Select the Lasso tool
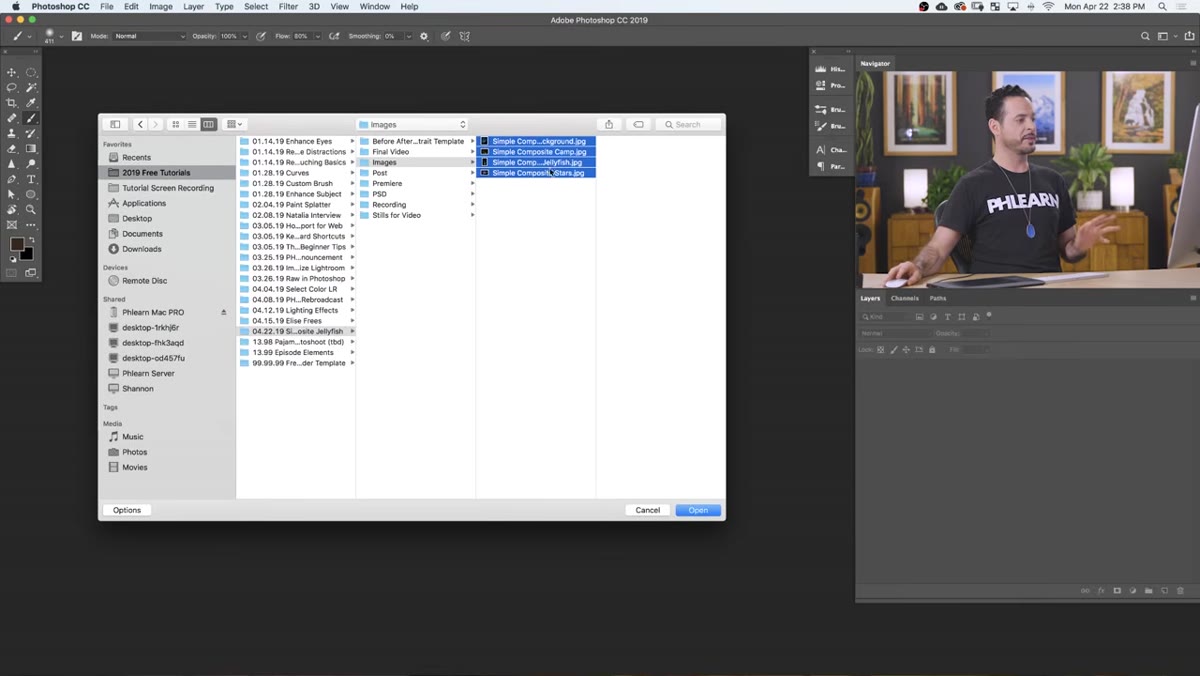Screen dimensions: 1200x676 coord(12,87)
